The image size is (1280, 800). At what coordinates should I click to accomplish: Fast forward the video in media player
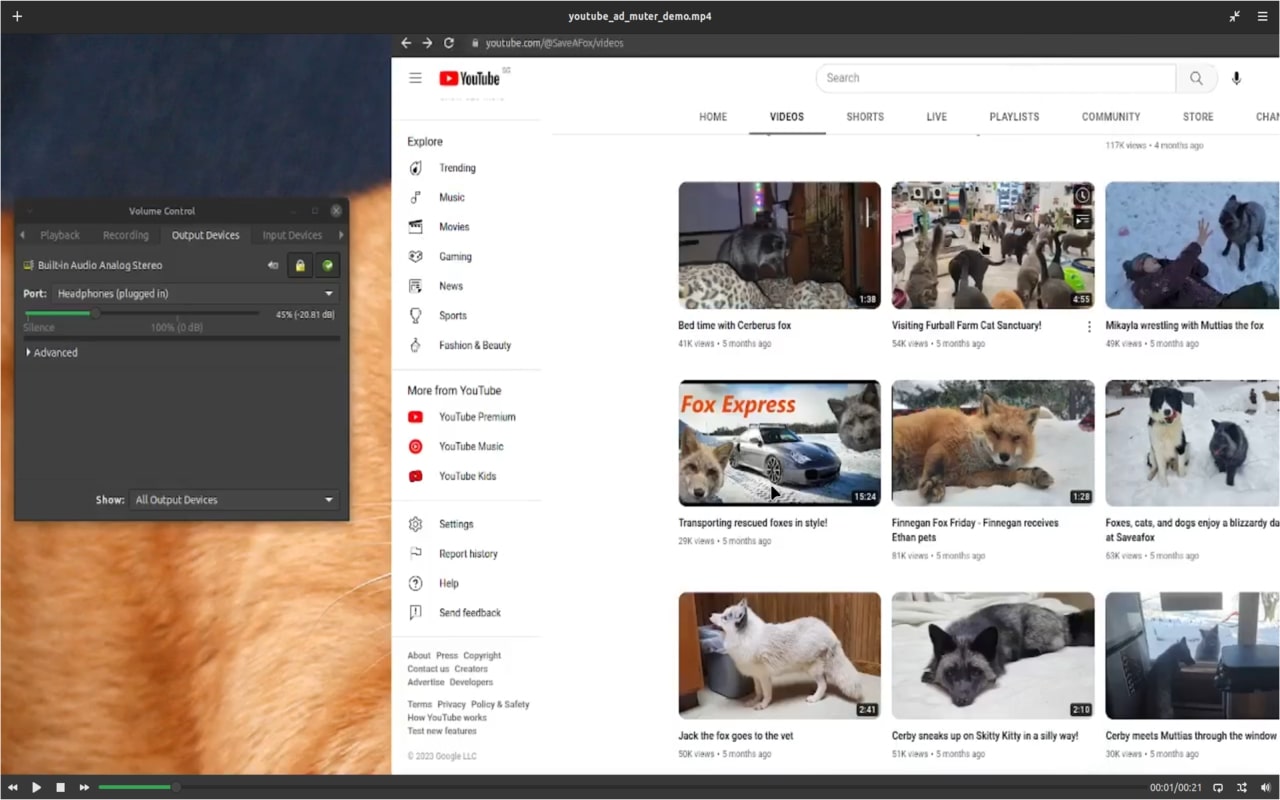[x=84, y=788]
